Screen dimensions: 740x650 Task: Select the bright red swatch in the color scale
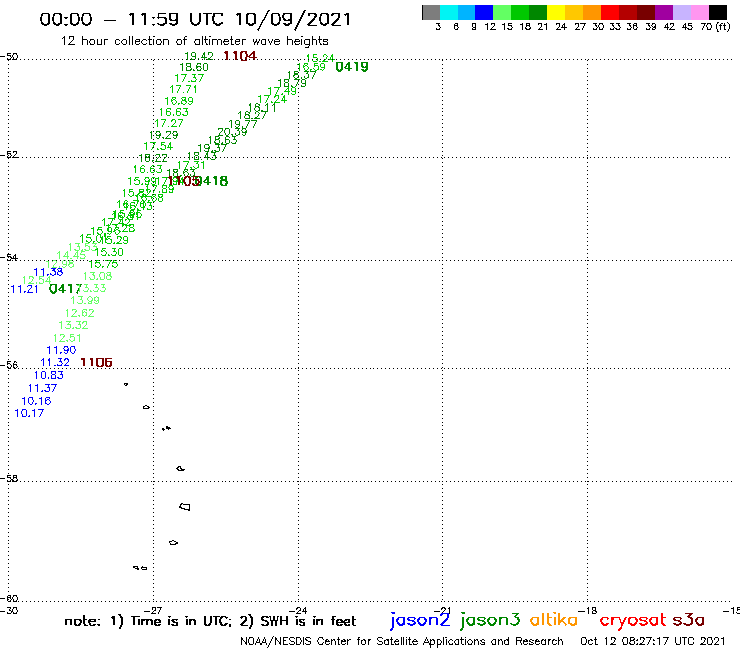tap(610, 12)
